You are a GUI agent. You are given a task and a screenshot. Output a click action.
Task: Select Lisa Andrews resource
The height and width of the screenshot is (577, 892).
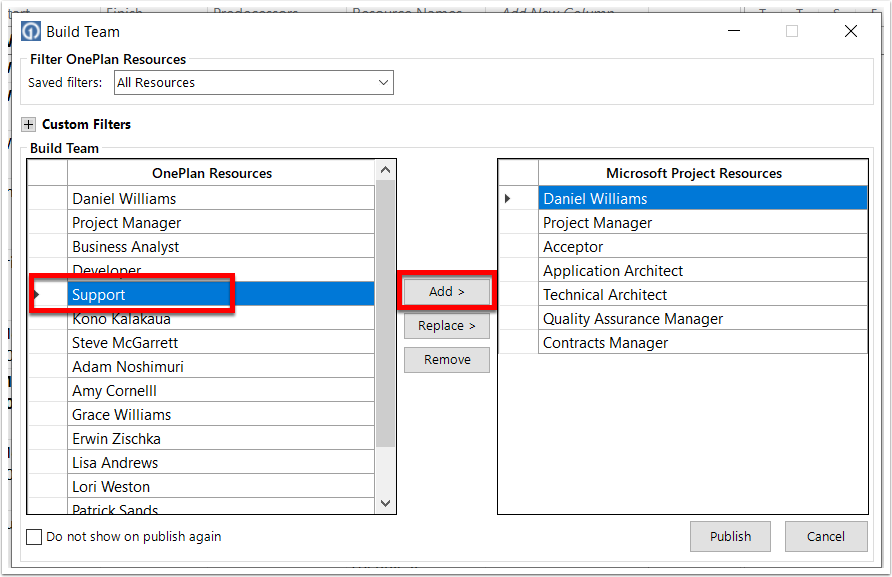[221, 462]
